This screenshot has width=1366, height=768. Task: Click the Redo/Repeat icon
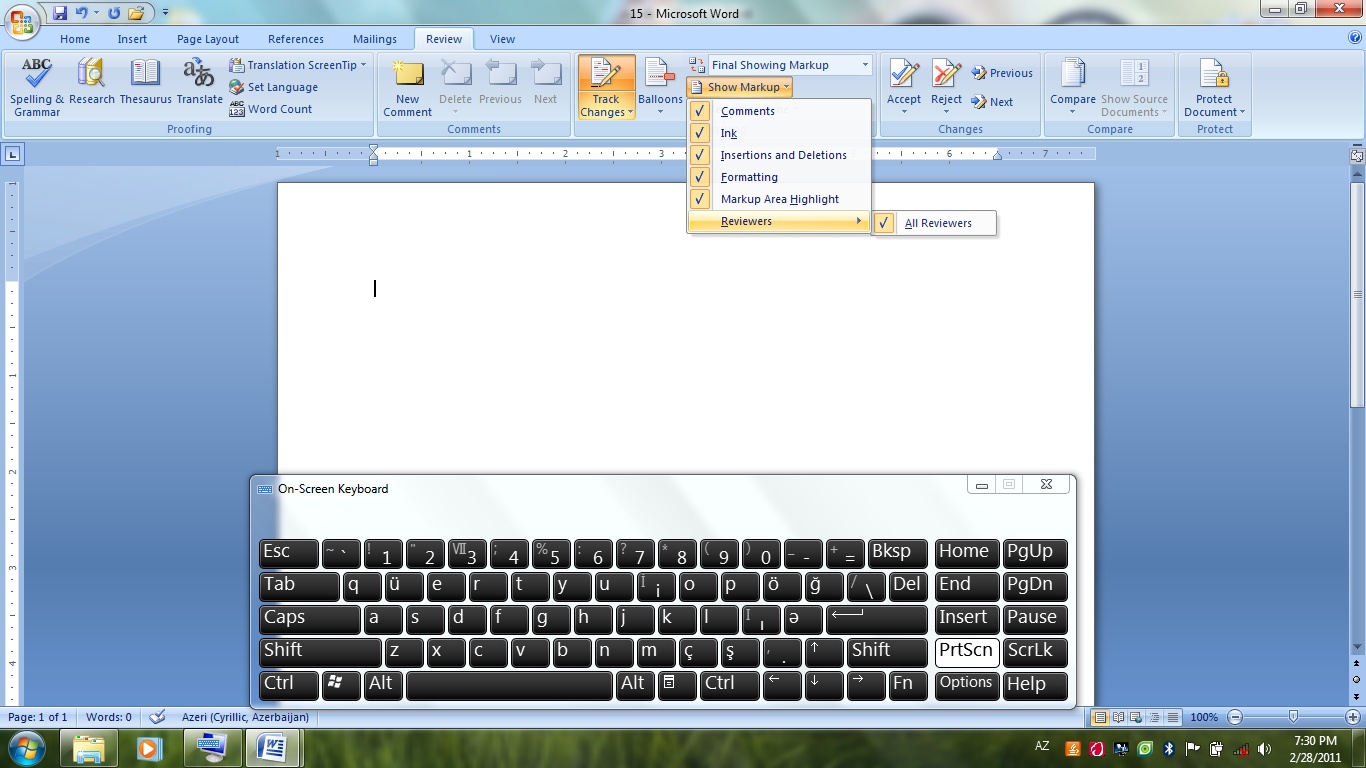(x=114, y=13)
